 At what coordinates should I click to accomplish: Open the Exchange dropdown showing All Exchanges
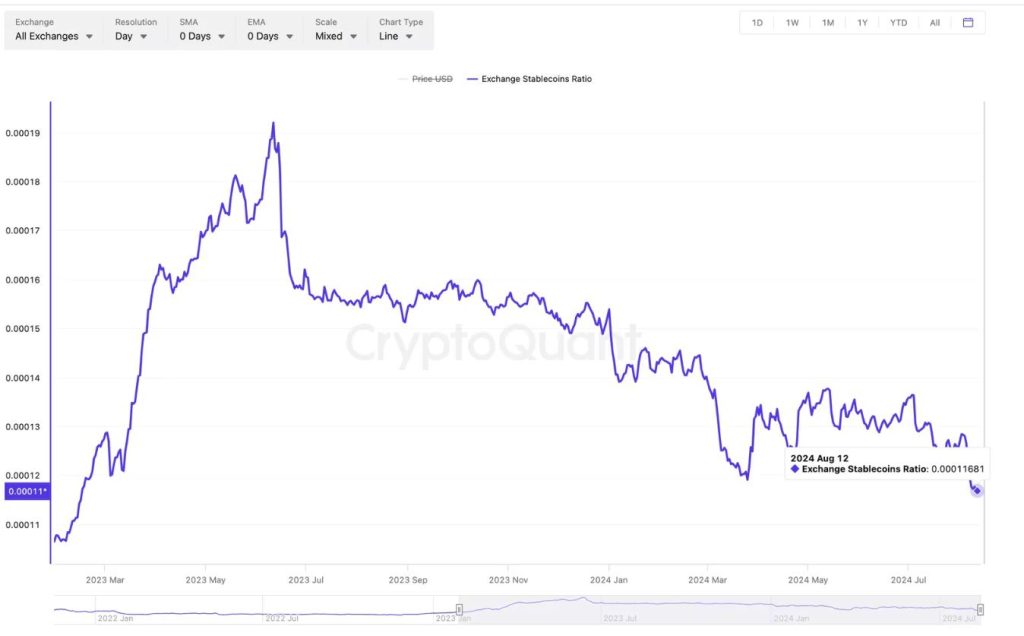coord(52,35)
